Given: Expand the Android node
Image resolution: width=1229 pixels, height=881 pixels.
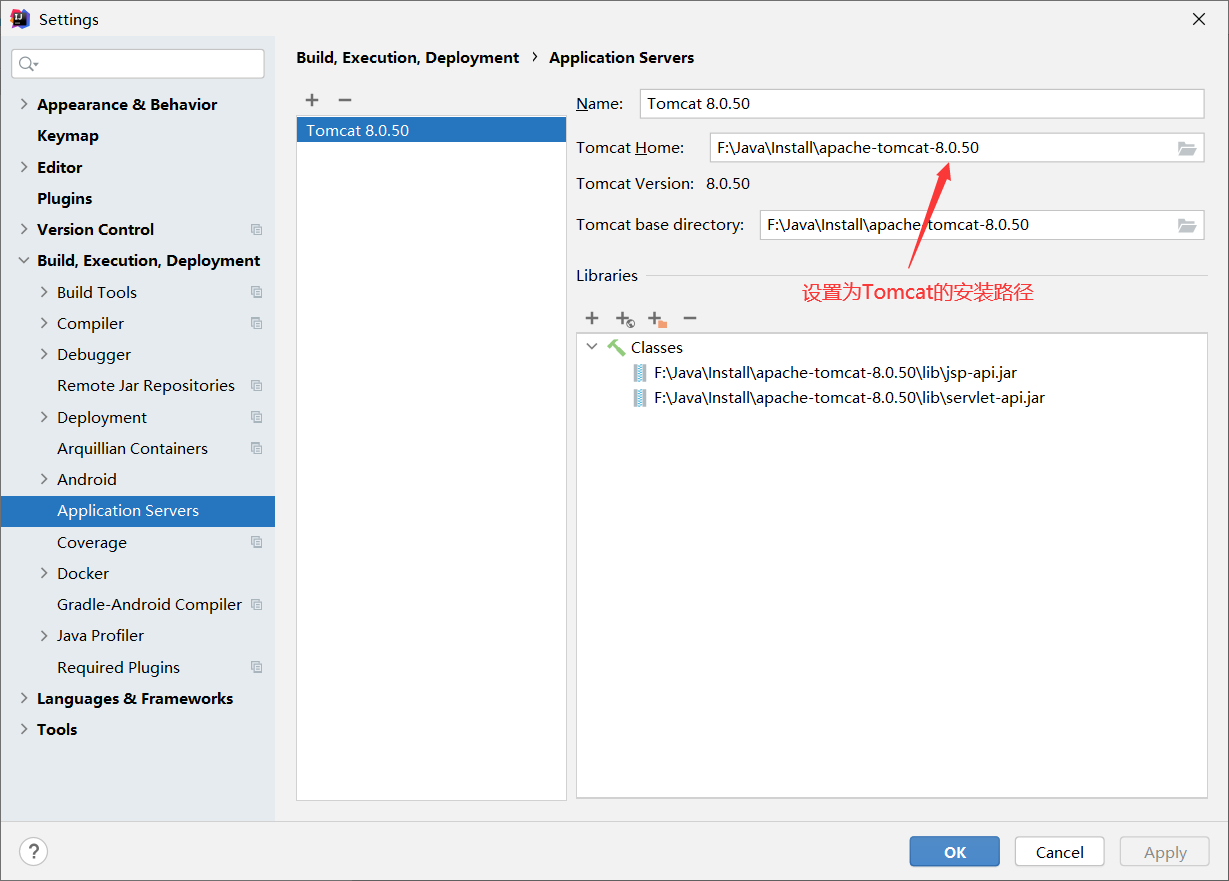Looking at the screenshot, I should click(x=44, y=479).
